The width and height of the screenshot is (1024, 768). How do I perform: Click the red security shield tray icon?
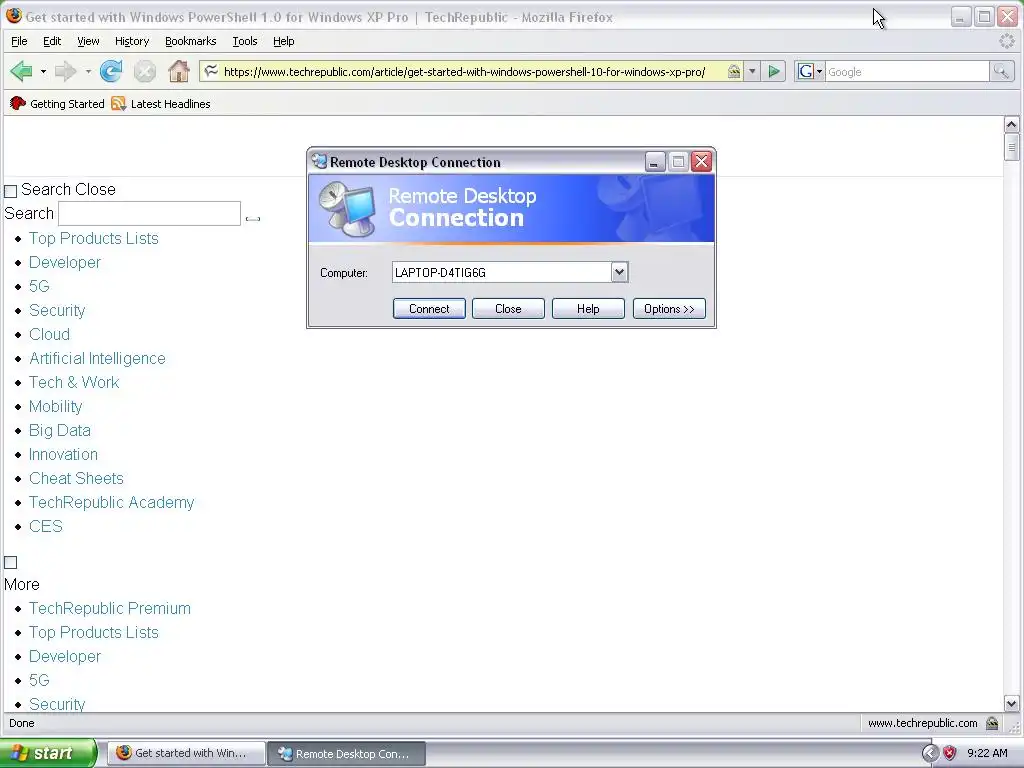(x=950, y=754)
